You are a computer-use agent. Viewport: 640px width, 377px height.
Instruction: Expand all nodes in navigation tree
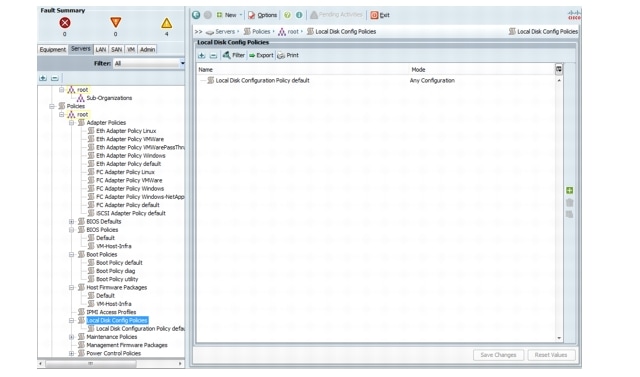click(x=43, y=78)
